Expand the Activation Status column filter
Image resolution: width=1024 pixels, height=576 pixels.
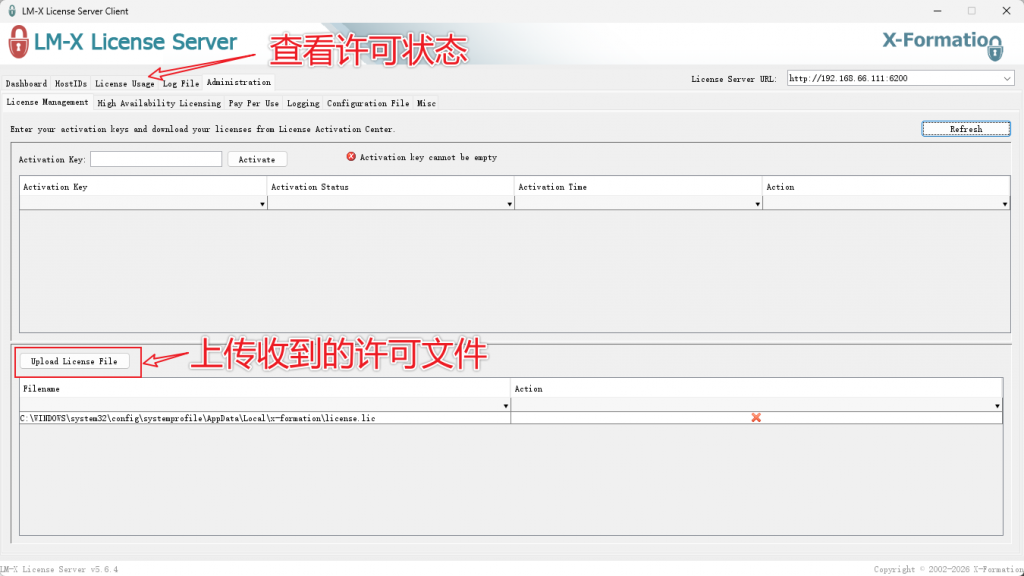(x=508, y=204)
